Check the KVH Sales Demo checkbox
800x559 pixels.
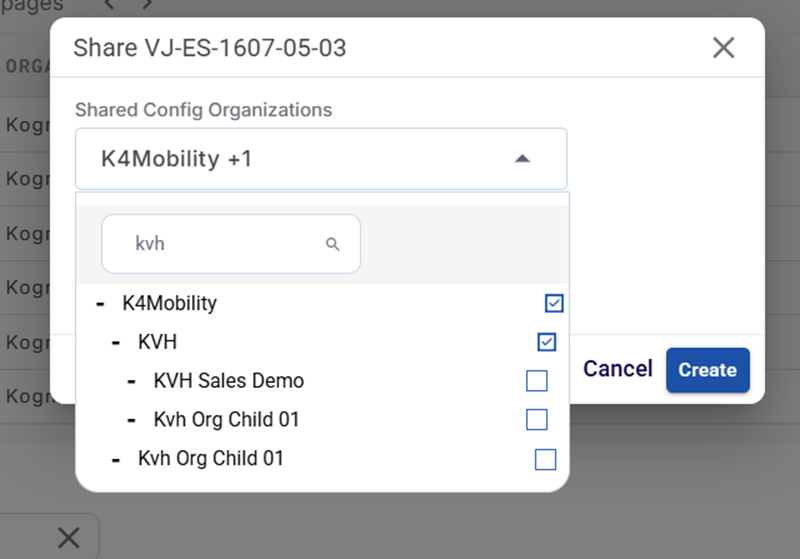537,381
